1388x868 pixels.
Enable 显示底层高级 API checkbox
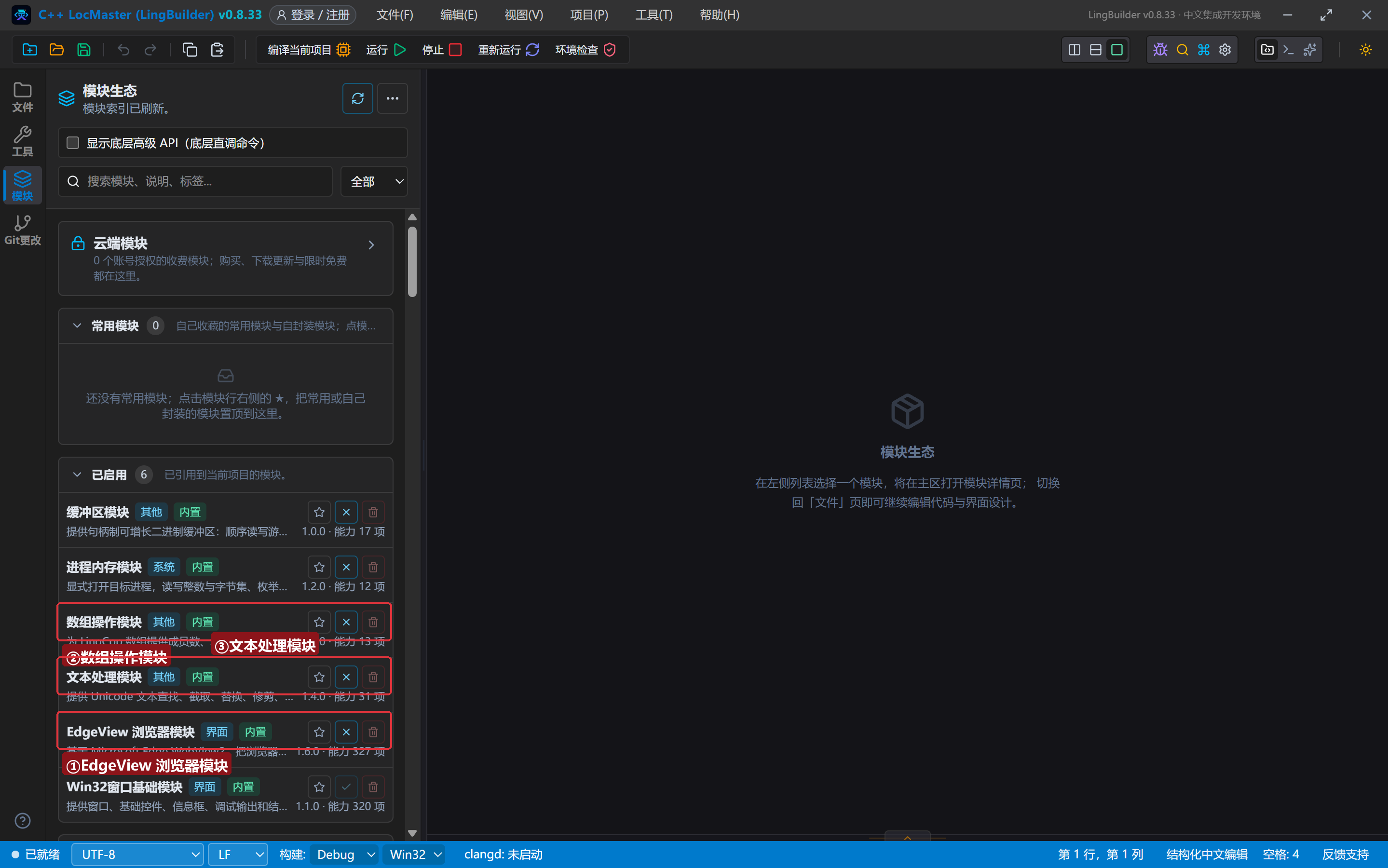[x=73, y=143]
